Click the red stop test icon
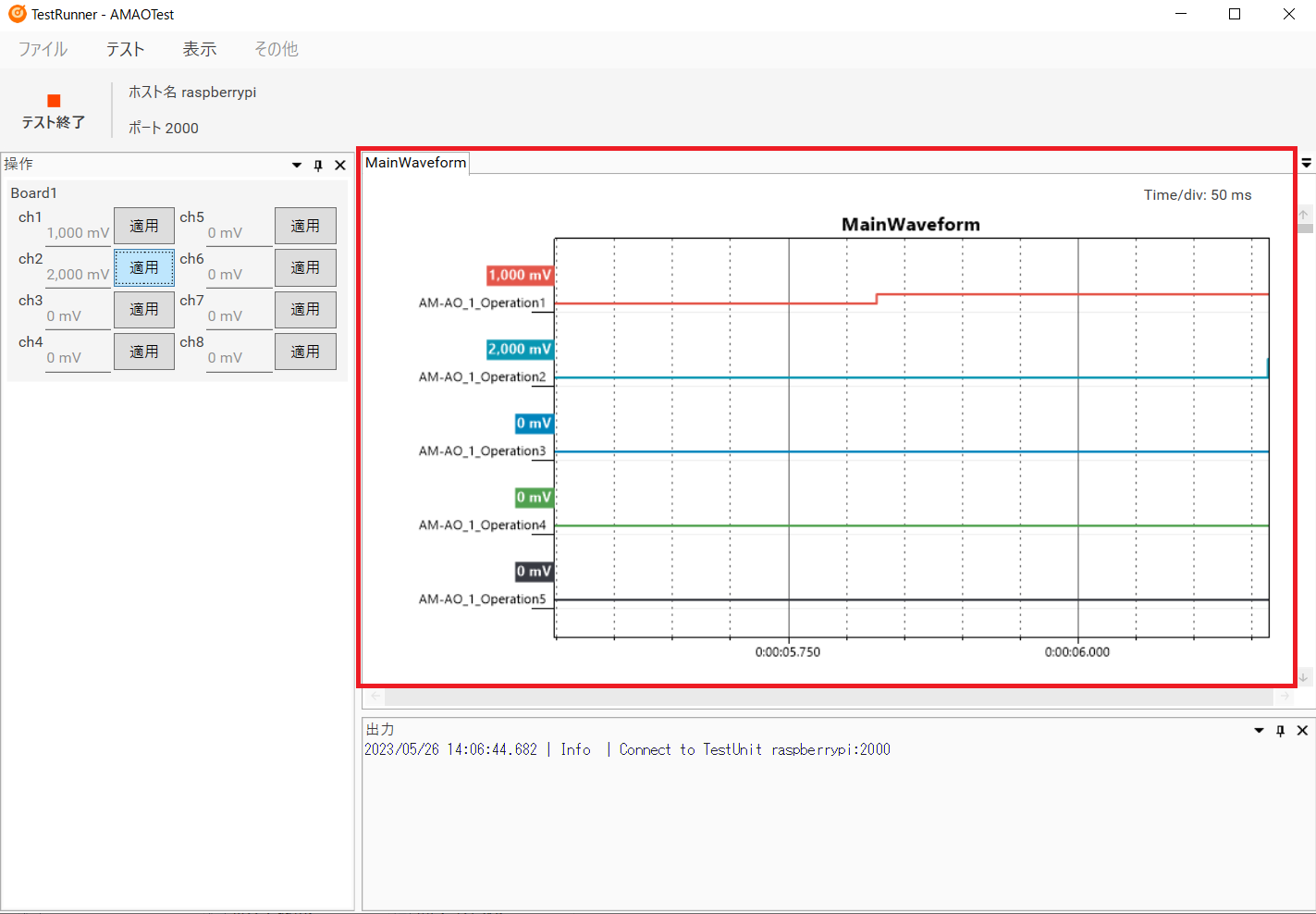The width and height of the screenshot is (1316, 914). pyautogui.click(x=54, y=101)
